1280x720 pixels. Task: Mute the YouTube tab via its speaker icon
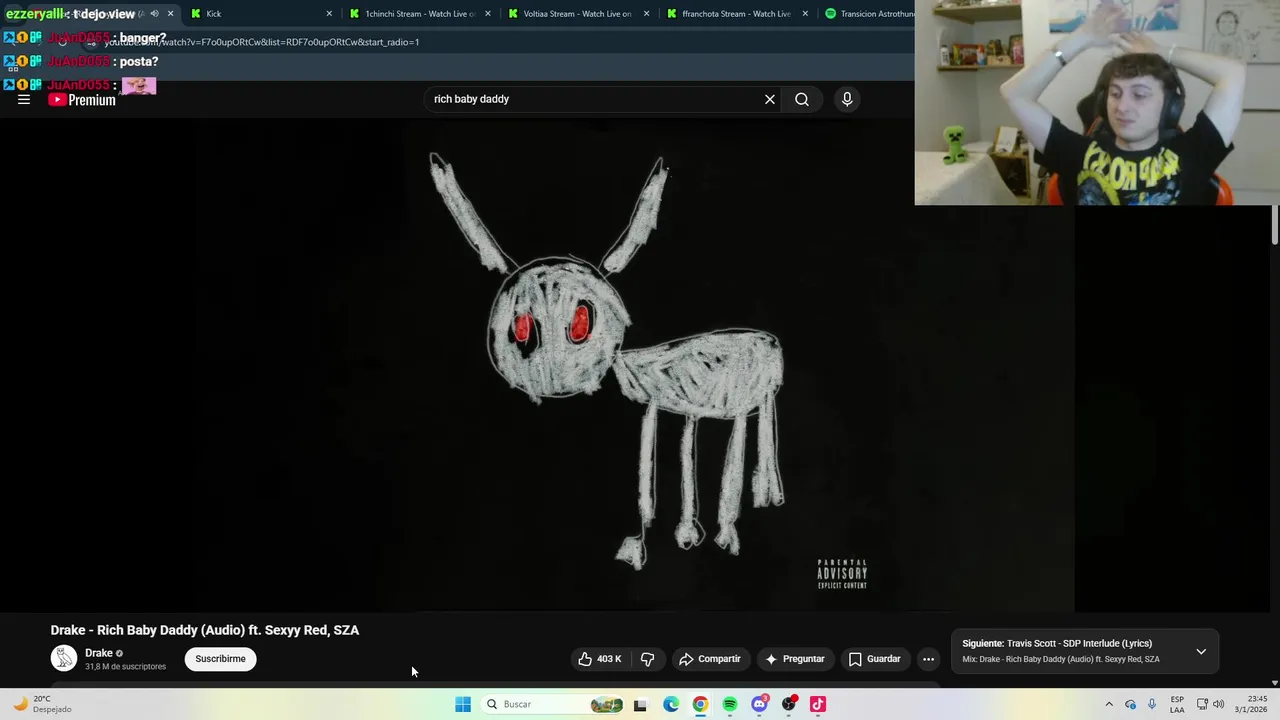point(154,14)
